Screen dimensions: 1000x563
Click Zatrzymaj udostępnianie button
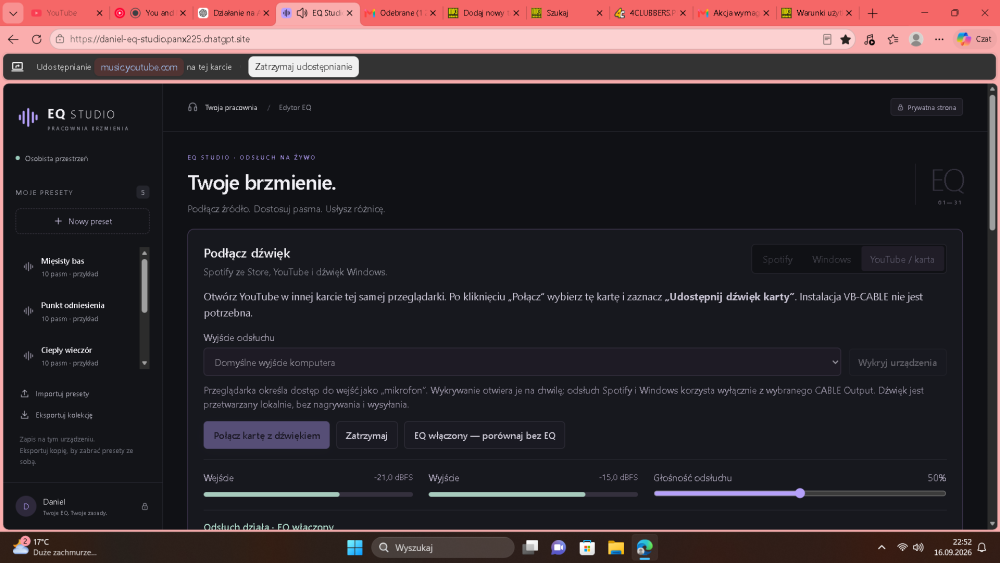coord(304,67)
